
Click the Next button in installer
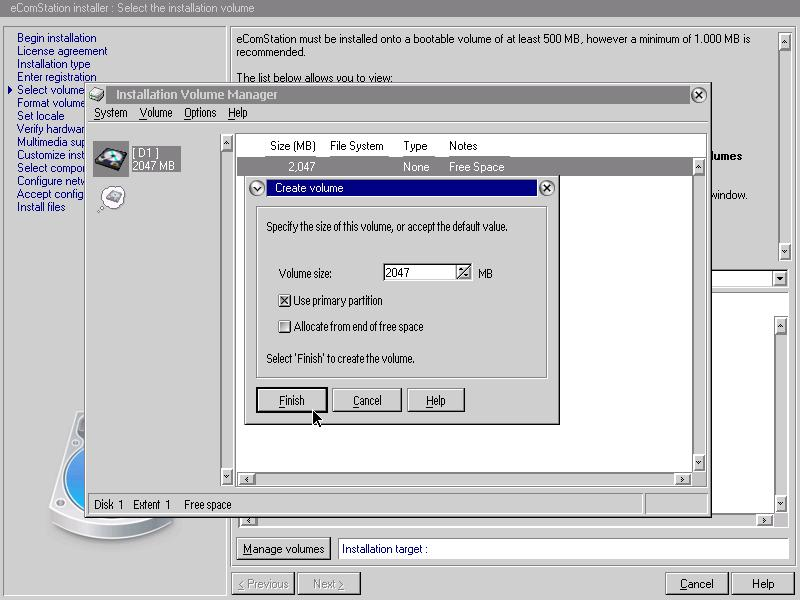(329, 584)
